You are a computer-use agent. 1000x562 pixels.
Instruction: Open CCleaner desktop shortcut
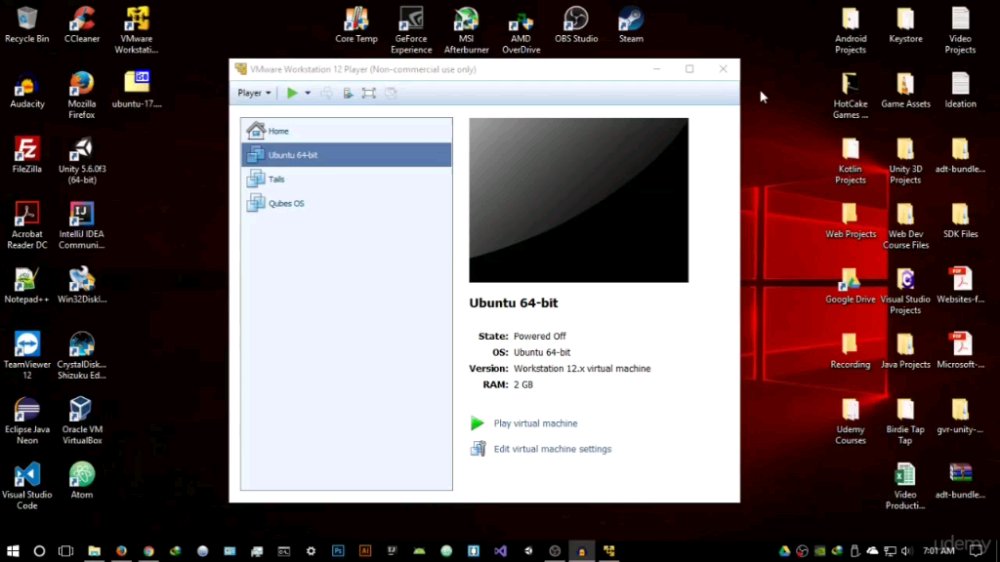pos(82,26)
